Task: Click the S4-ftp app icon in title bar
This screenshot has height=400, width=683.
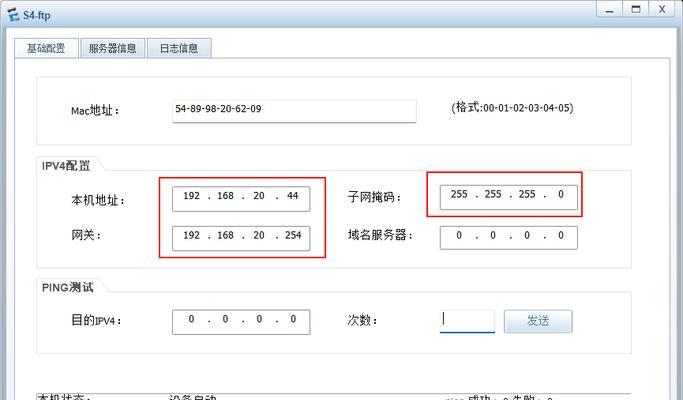Action: [14, 15]
